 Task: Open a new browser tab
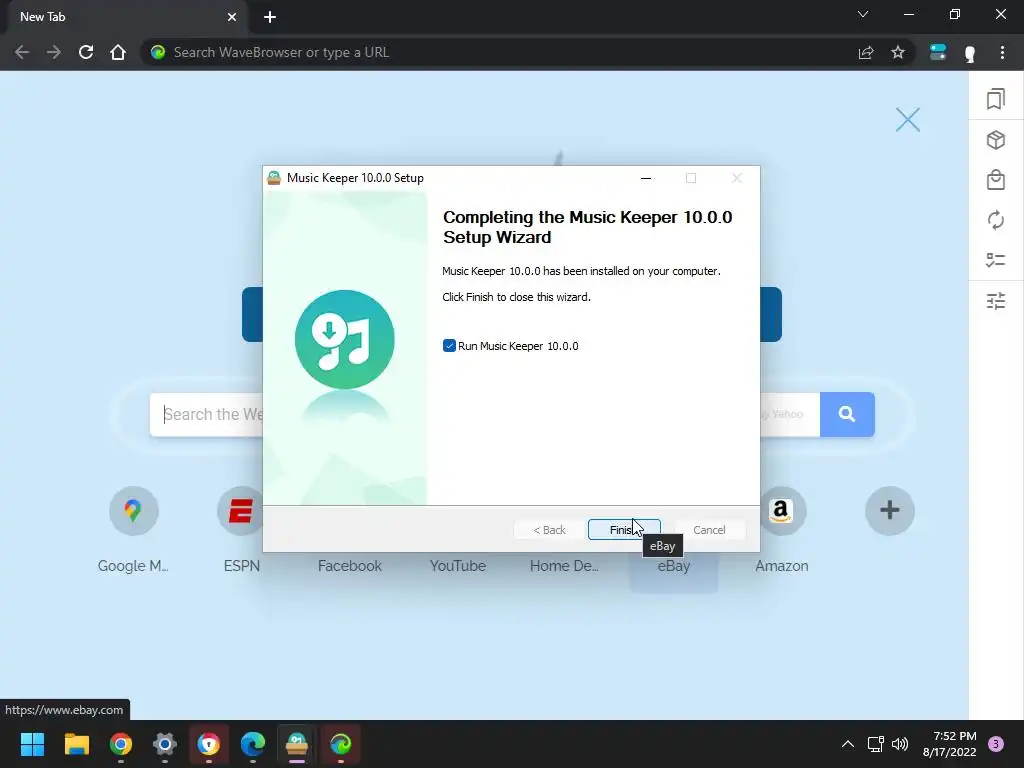tap(270, 17)
